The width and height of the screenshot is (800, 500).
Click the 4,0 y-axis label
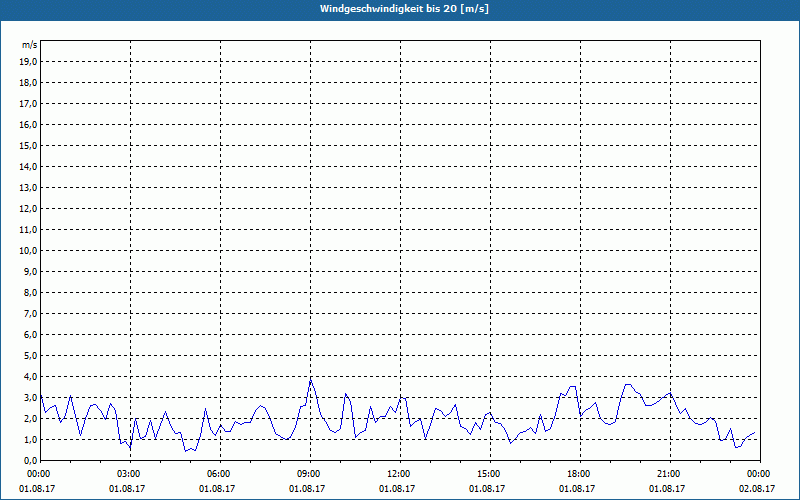[x=31, y=377]
